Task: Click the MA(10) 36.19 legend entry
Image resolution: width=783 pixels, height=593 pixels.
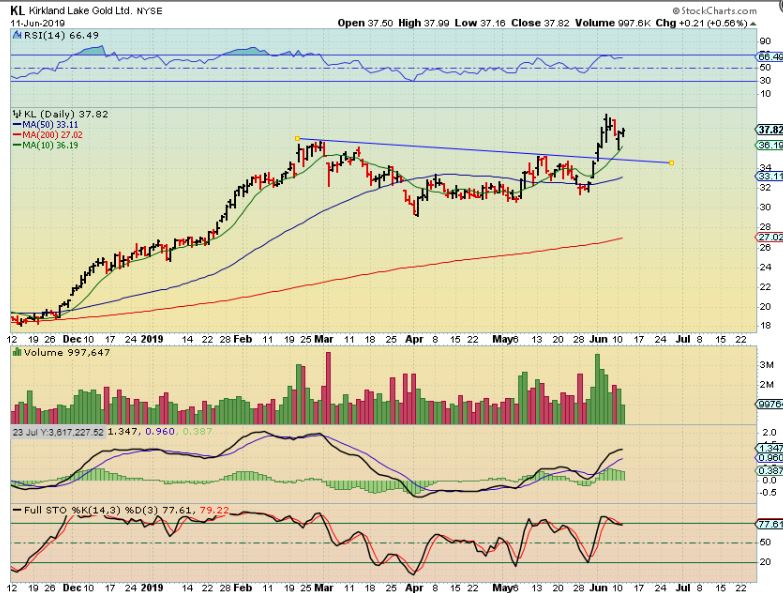Action: pos(45,145)
